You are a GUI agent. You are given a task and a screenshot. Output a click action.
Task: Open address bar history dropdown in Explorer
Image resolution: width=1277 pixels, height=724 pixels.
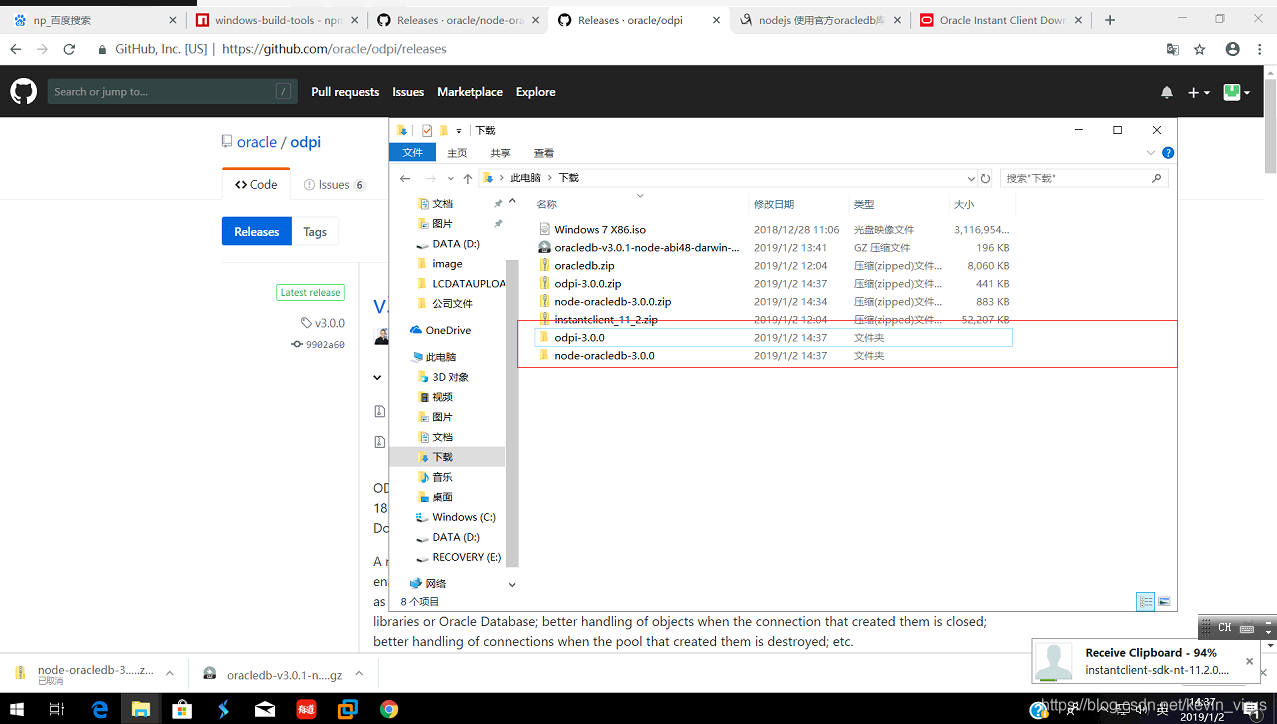tap(971, 178)
